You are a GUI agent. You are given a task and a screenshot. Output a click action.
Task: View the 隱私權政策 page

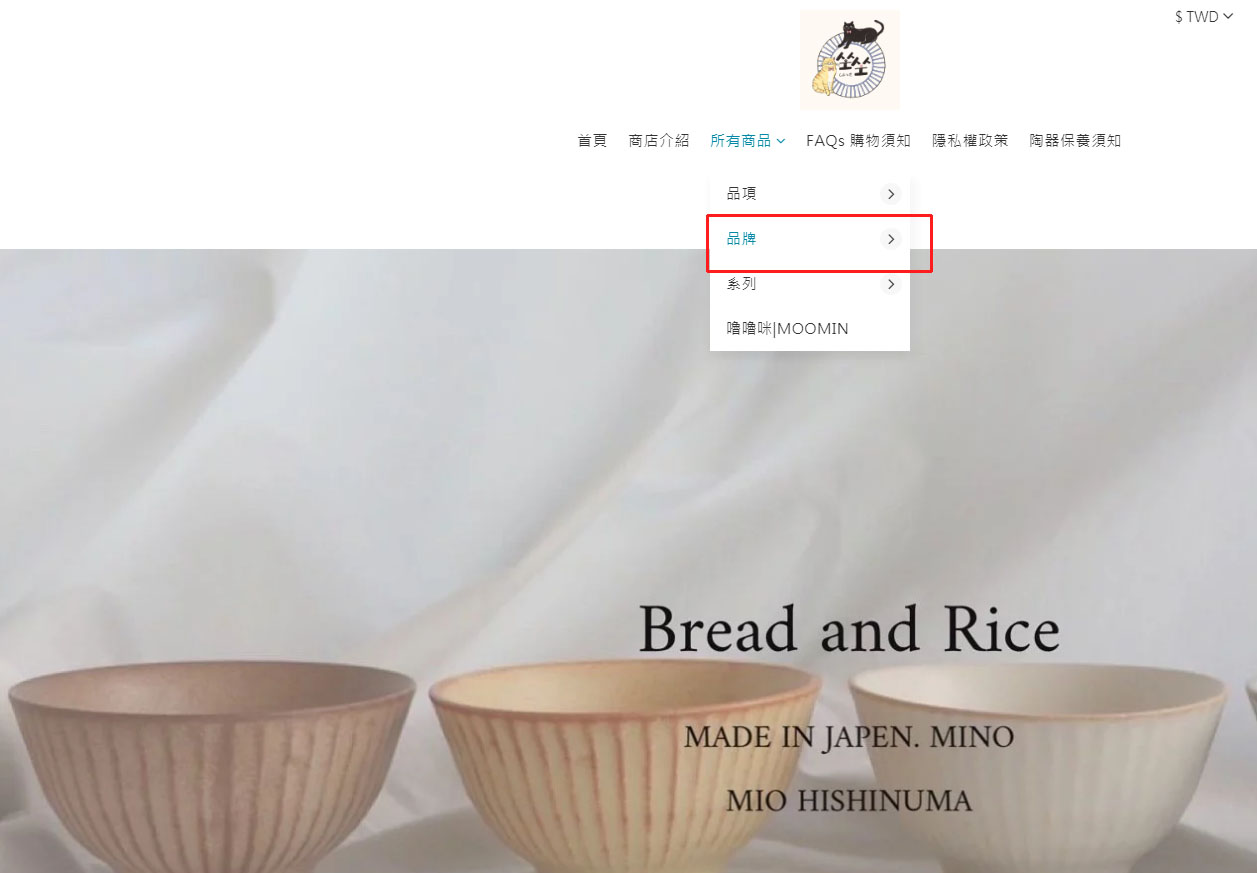970,141
